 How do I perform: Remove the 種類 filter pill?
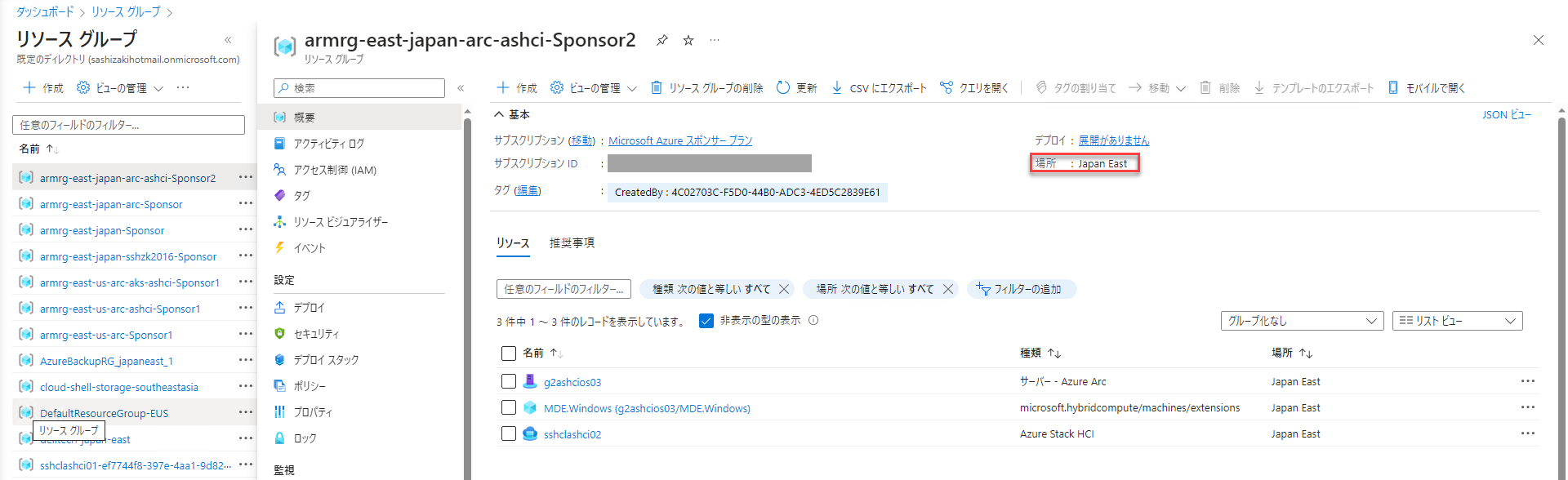(x=784, y=289)
